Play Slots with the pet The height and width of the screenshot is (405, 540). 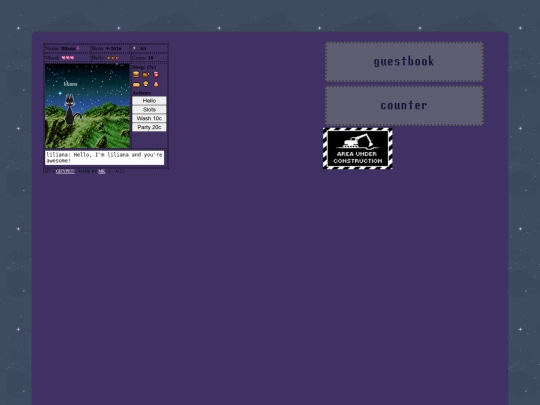tap(149, 110)
